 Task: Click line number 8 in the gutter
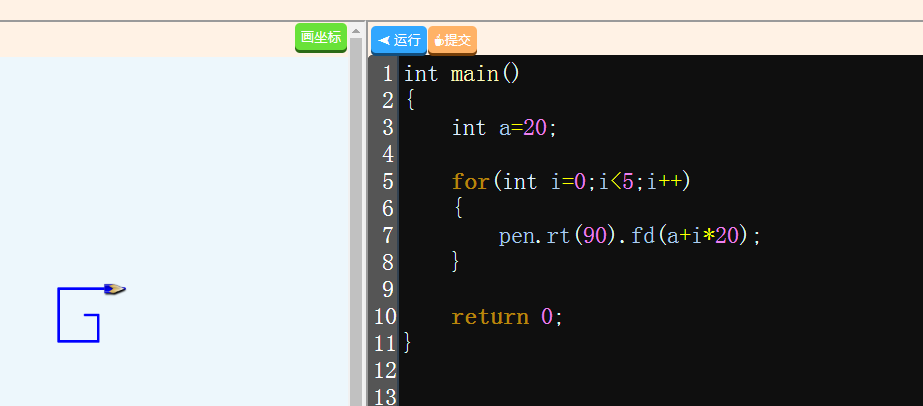387,263
